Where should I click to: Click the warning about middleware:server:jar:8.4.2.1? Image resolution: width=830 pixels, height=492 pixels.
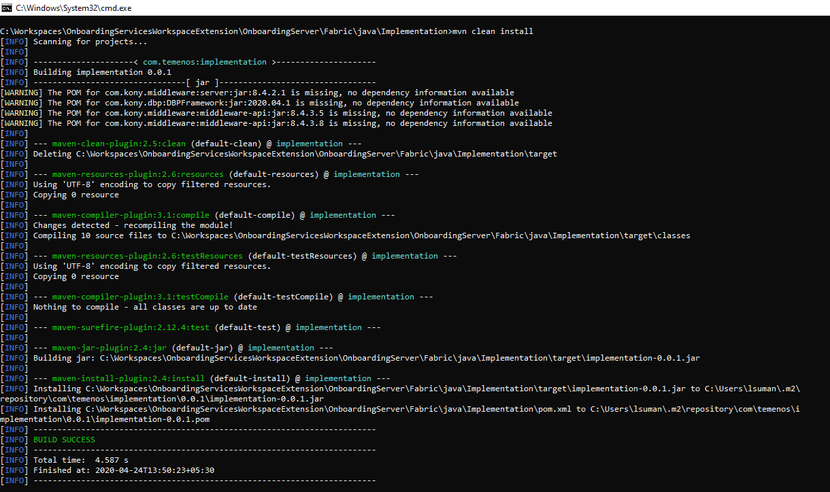point(275,92)
